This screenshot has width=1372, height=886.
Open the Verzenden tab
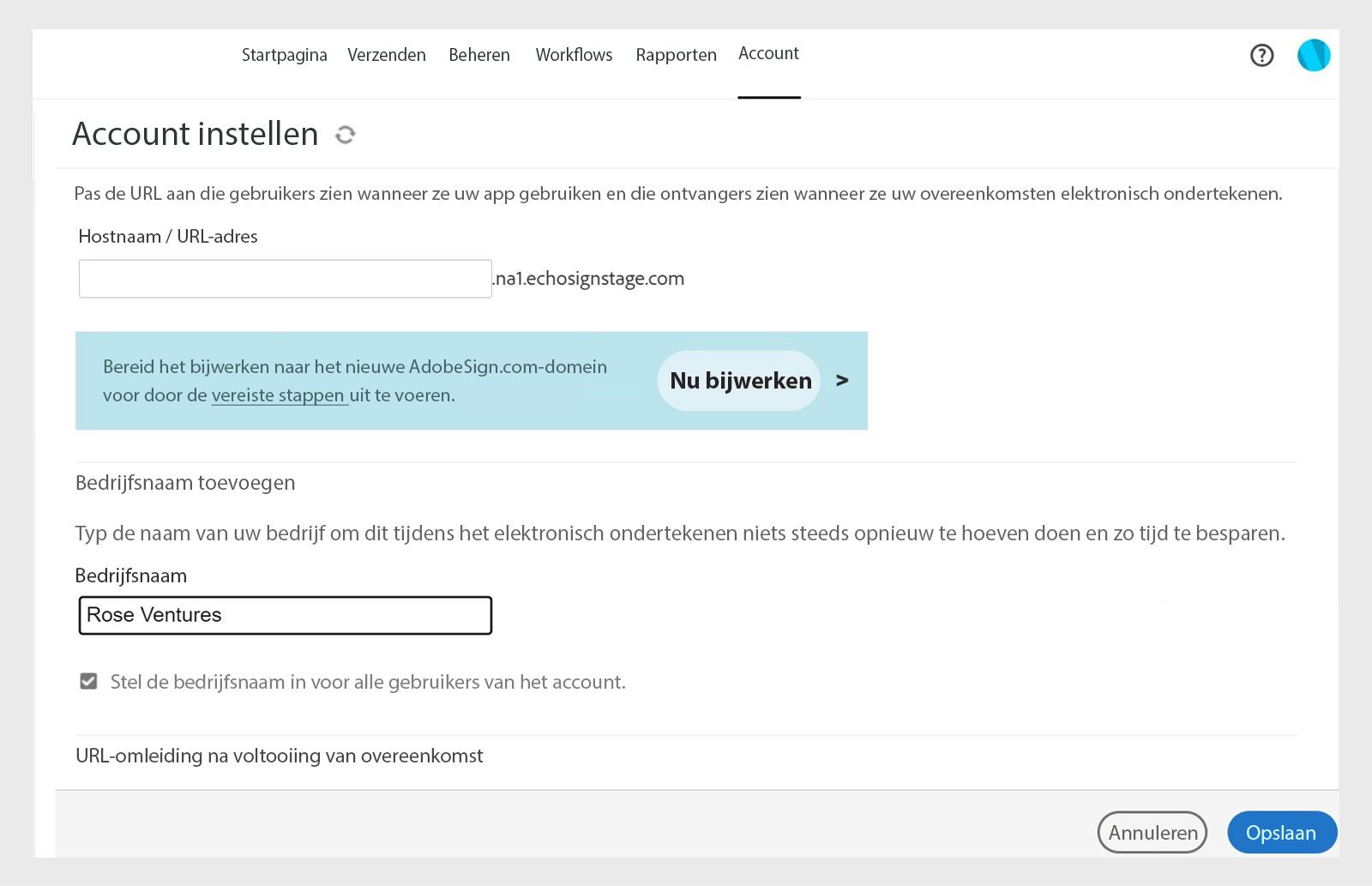tap(387, 55)
